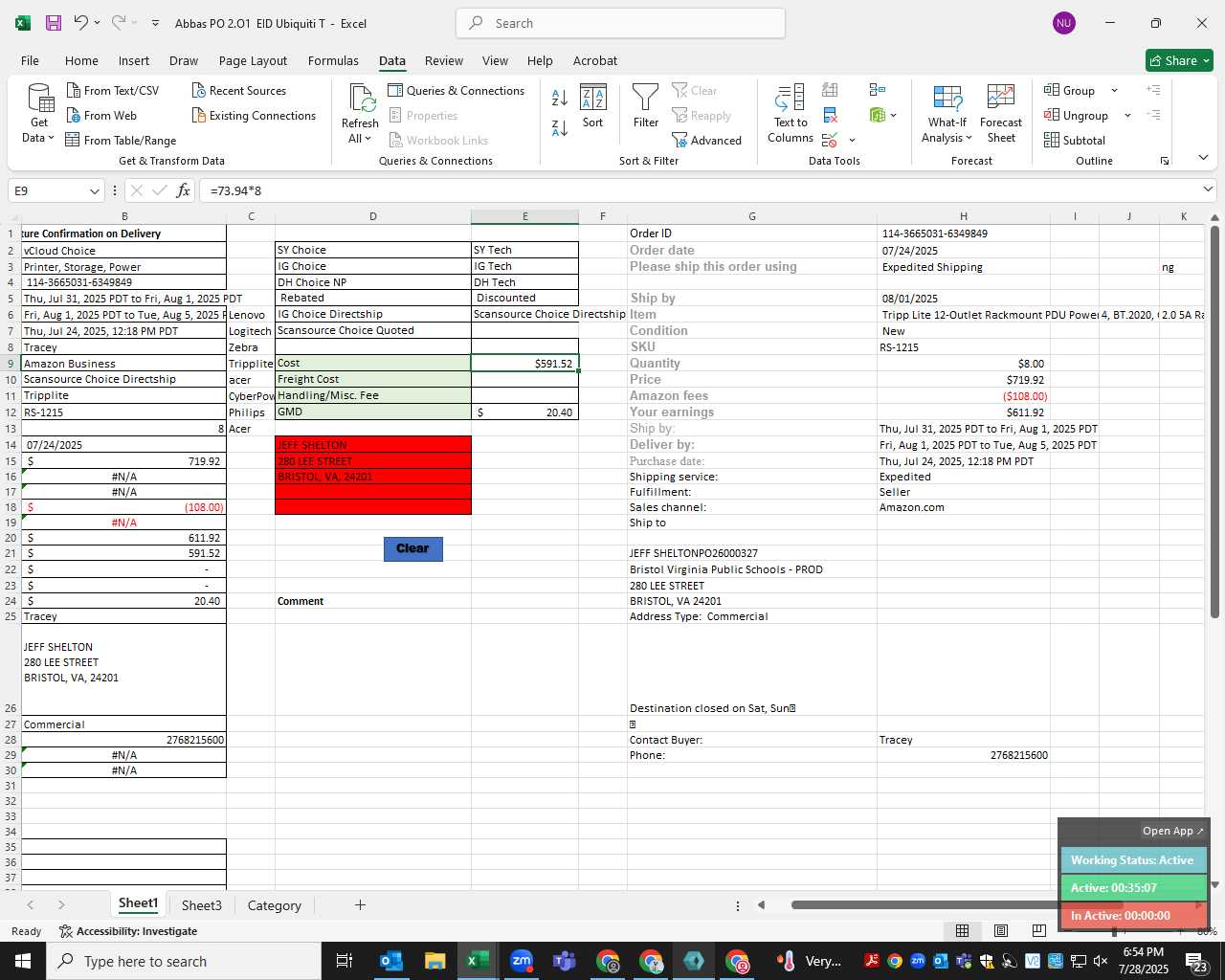Switch to the Home tab

pos(81,60)
